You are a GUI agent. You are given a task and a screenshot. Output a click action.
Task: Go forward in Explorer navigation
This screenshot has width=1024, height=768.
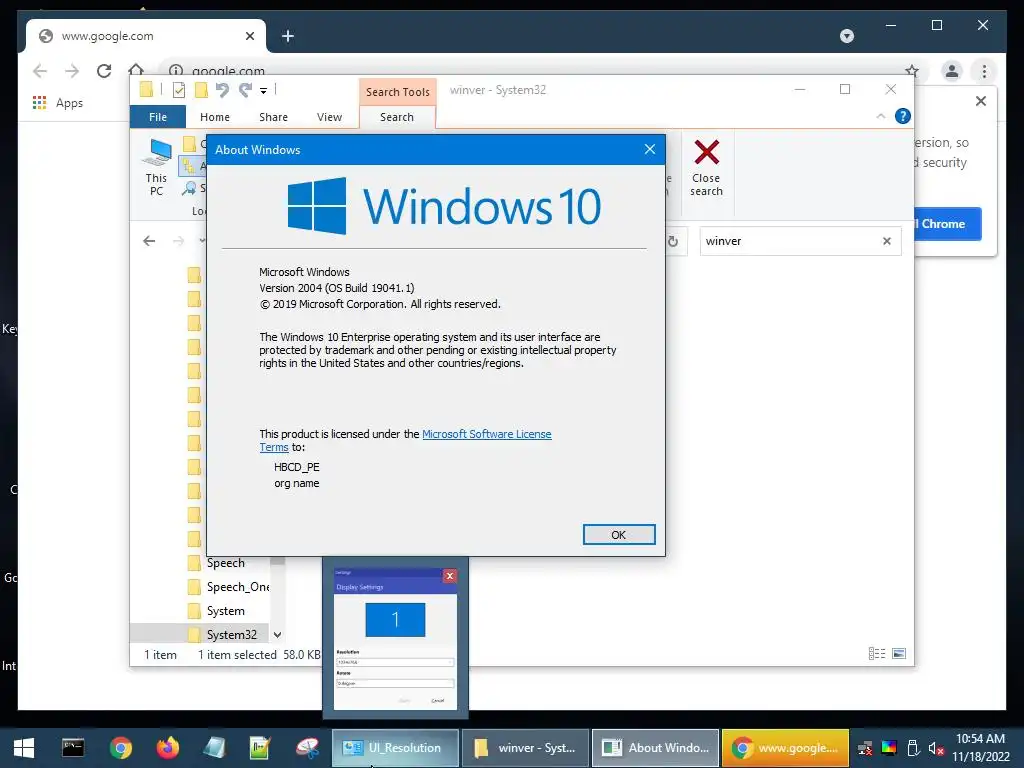(178, 241)
